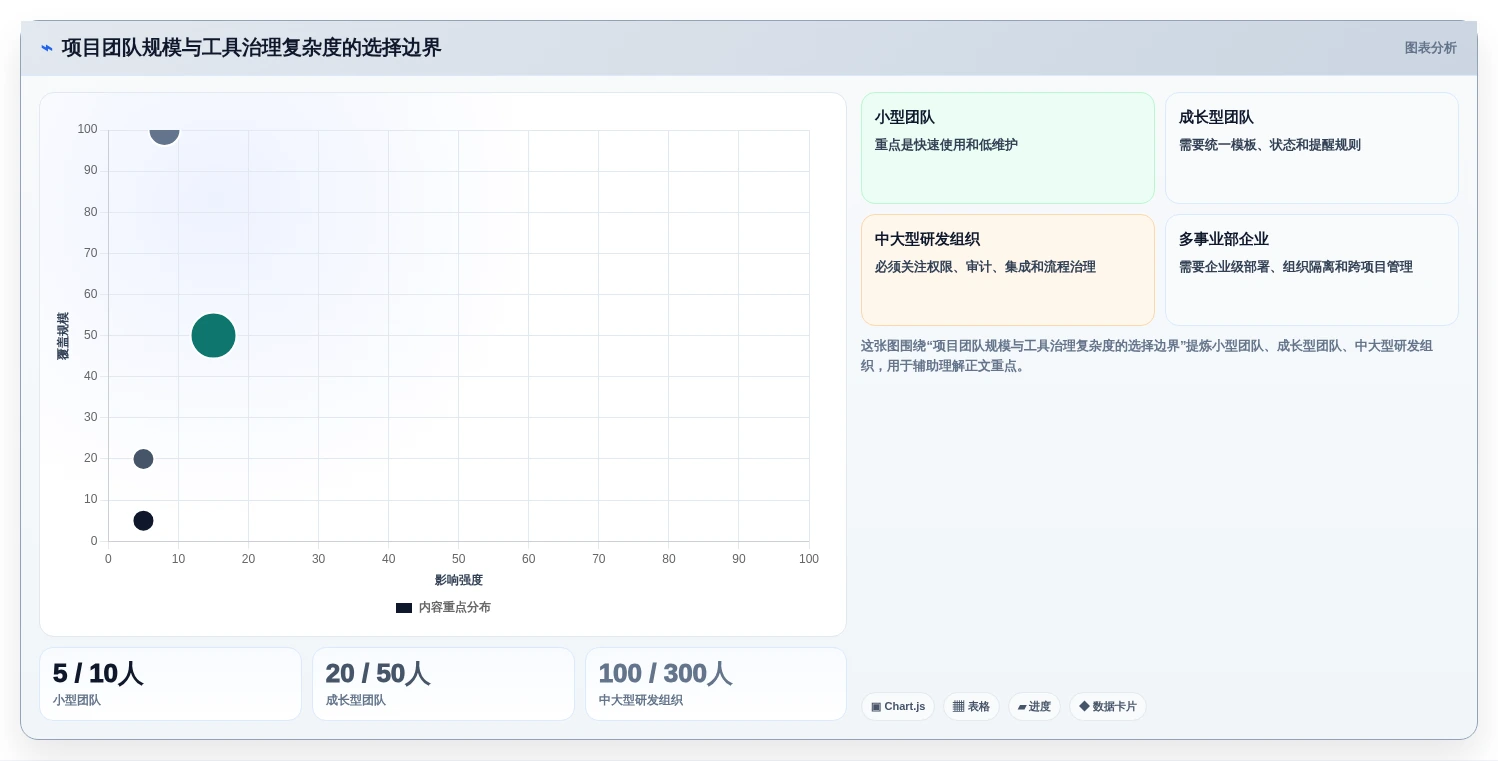This screenshot has width=1498, height=761.
Task: Click the 中大型研发组织 caption under 100 / 300人
Action: tap(641, 700)
